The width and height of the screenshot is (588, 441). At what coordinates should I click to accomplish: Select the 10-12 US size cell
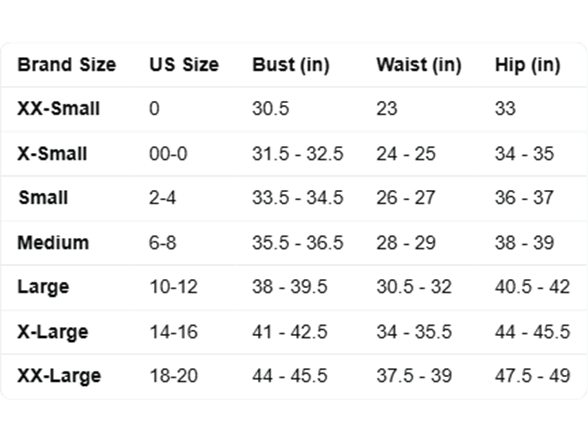(x=173, y=287)
